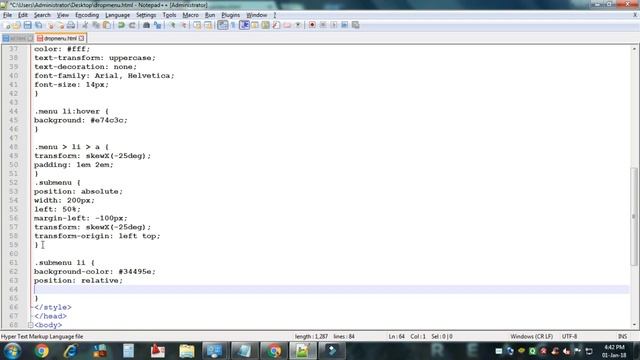Click the vertical scrollbar thumb
This screenshot has width=640, height=360.
coord(634,216)
